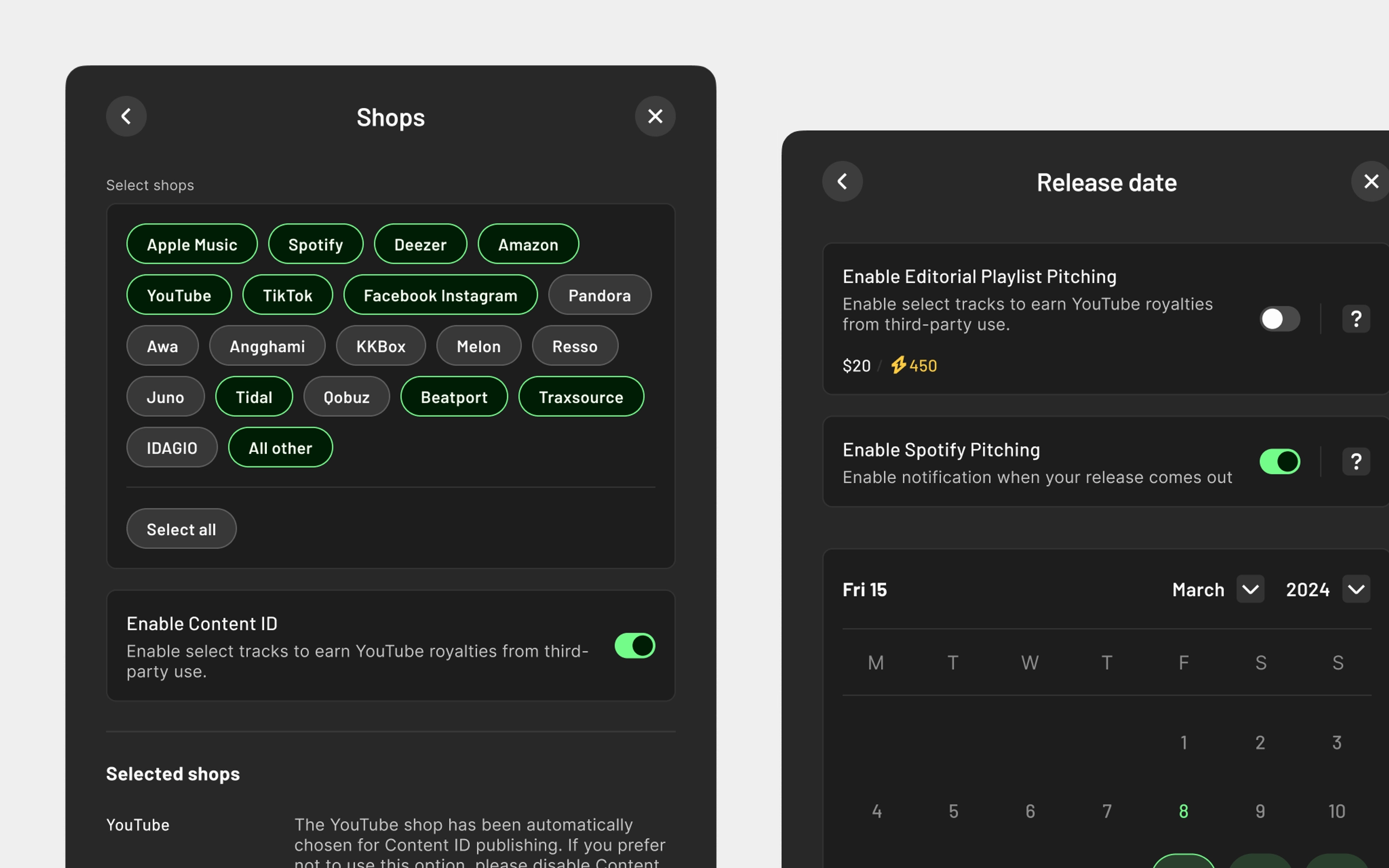Toggle the All other shops chip
This screenshot has width=1389, height=868.
point(280,448)
